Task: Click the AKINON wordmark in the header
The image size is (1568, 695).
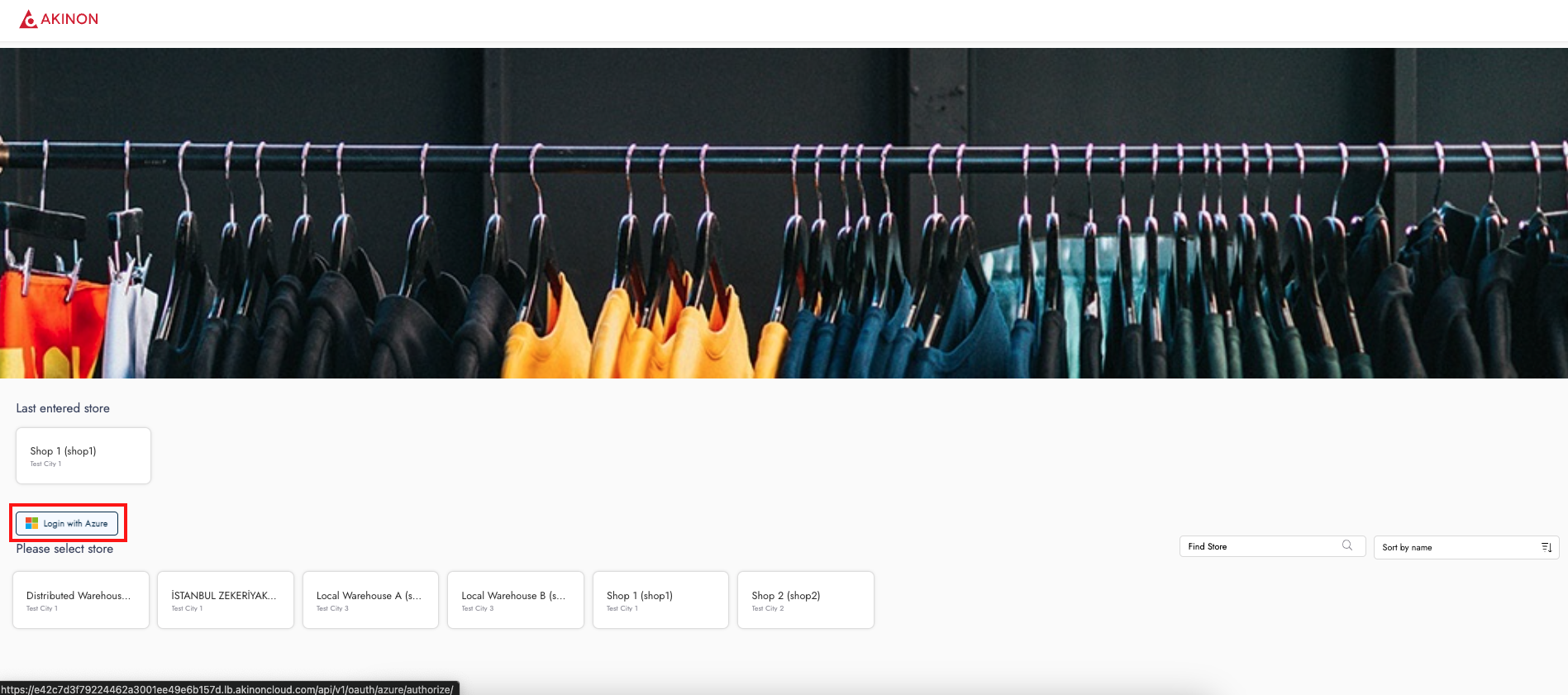Action: tap(69, 19)
